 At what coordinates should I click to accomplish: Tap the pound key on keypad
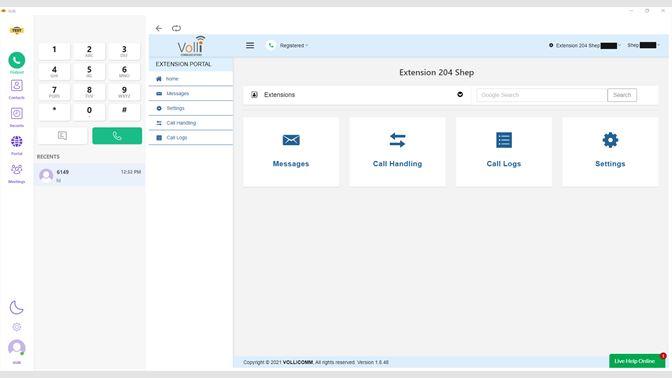(x=124, y=111)
